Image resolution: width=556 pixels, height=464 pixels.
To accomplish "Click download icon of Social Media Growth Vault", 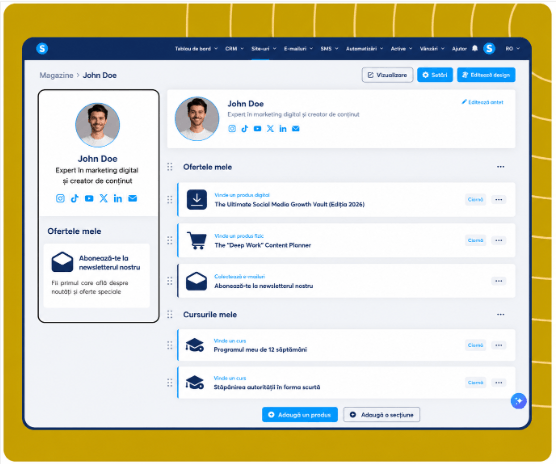I will click(197, 200).
